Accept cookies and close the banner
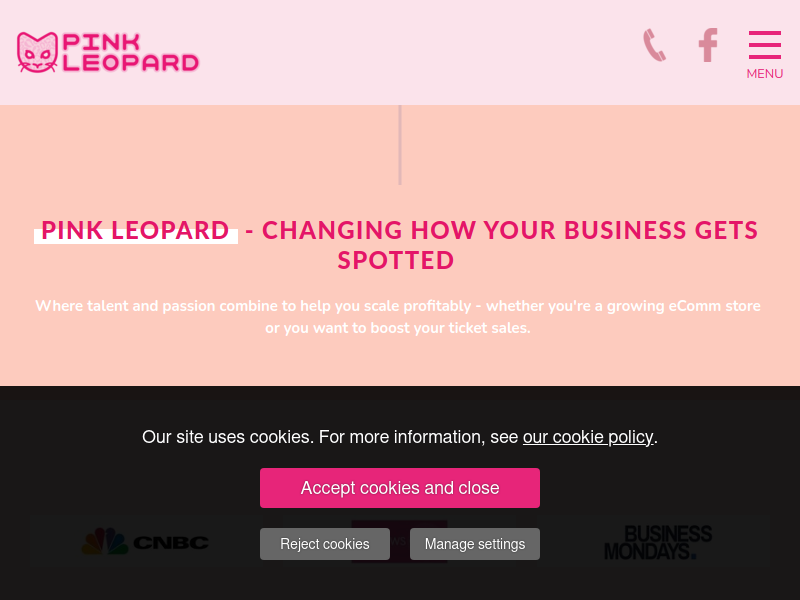The image size is (800, 600). tap(400, 488)
